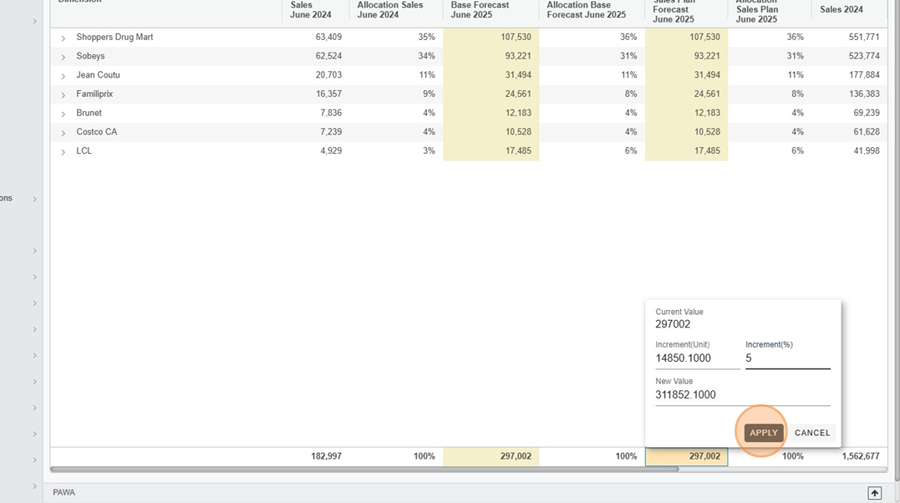
Task: Expand the LCL row
Action: [x=63, y=152]
